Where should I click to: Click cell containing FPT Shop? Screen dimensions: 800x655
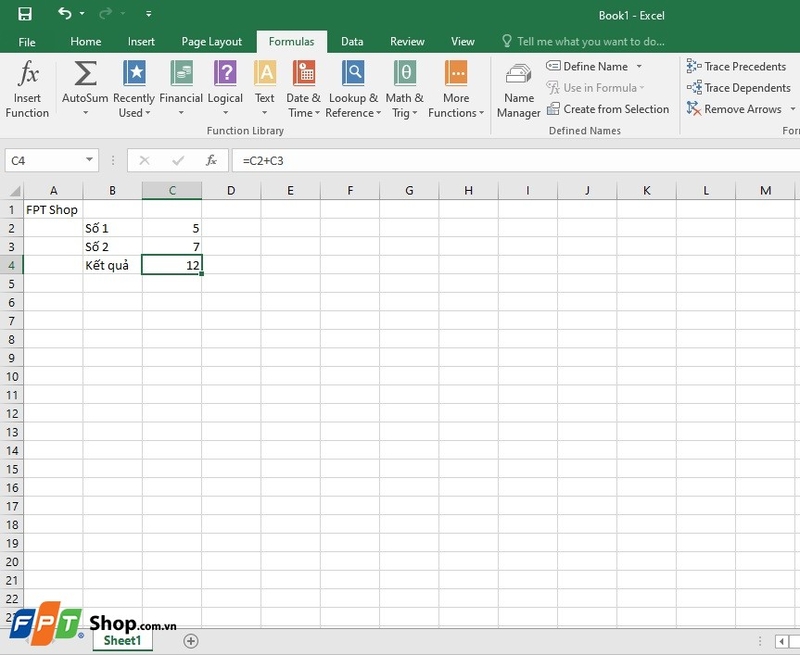pyautogui.click(x=53, y=210)
